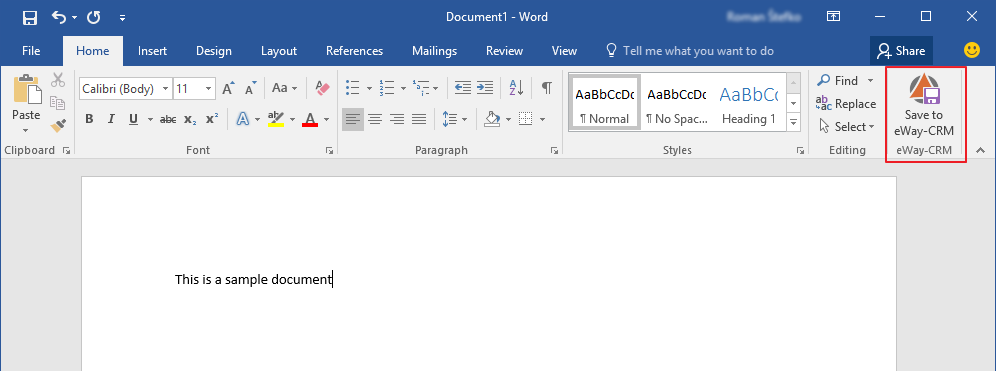This screenshot has width=996, height=371.
Task: Click the Shading paint bucket icon
Action: click(x=492, y=119)
